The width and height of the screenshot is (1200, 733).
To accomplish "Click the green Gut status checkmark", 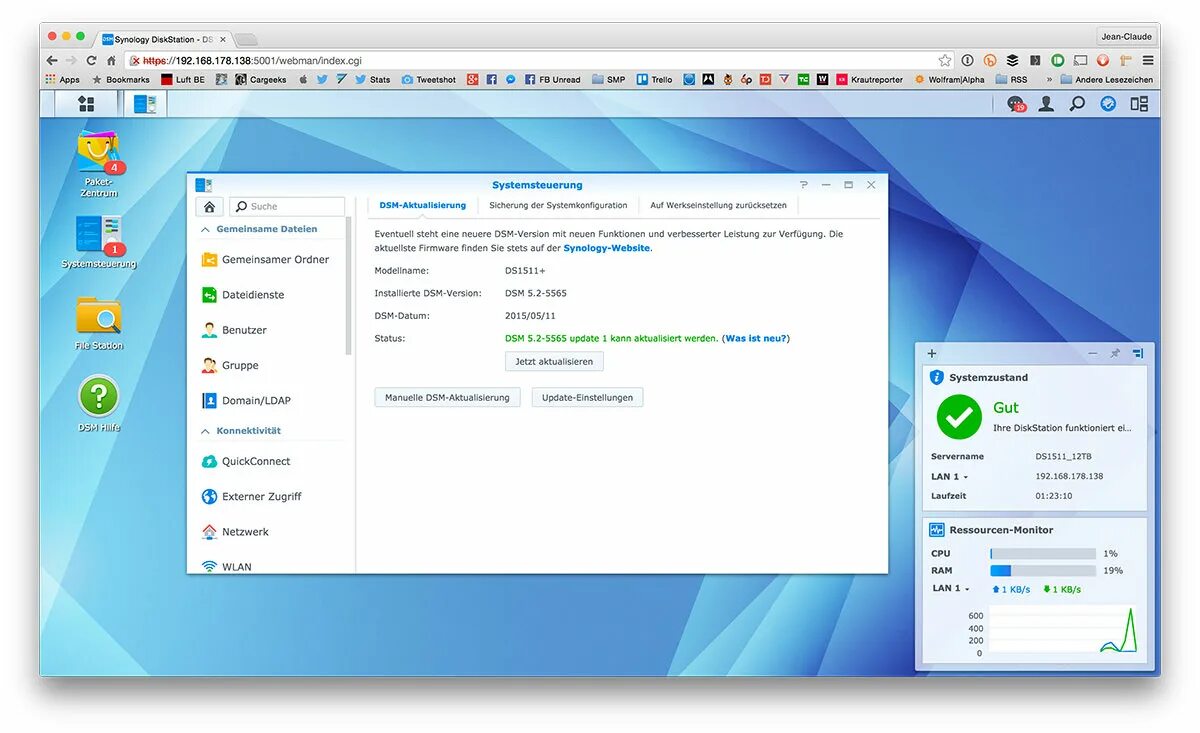I will (959, 416).
